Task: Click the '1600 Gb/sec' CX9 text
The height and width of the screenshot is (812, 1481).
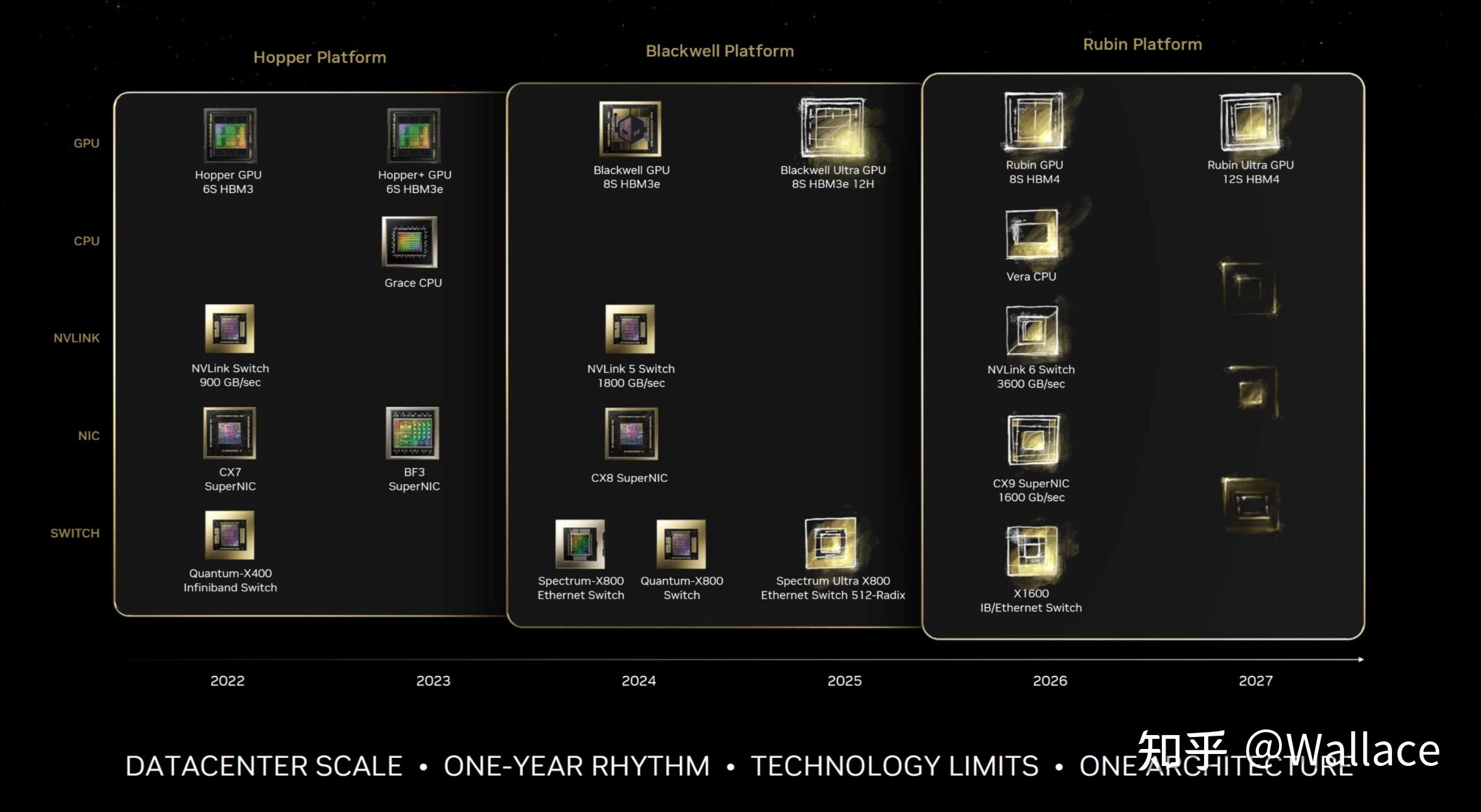Action: (x=1031, y=497)
